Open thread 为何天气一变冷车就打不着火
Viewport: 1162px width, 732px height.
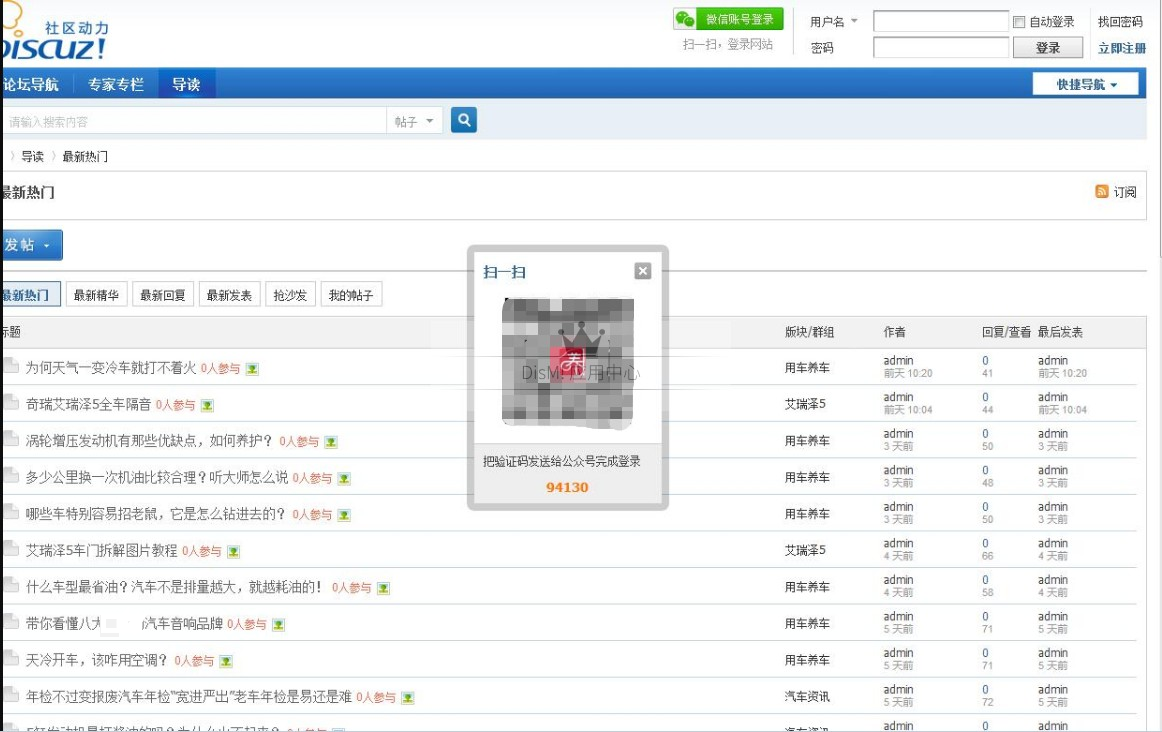click(111, 367)
